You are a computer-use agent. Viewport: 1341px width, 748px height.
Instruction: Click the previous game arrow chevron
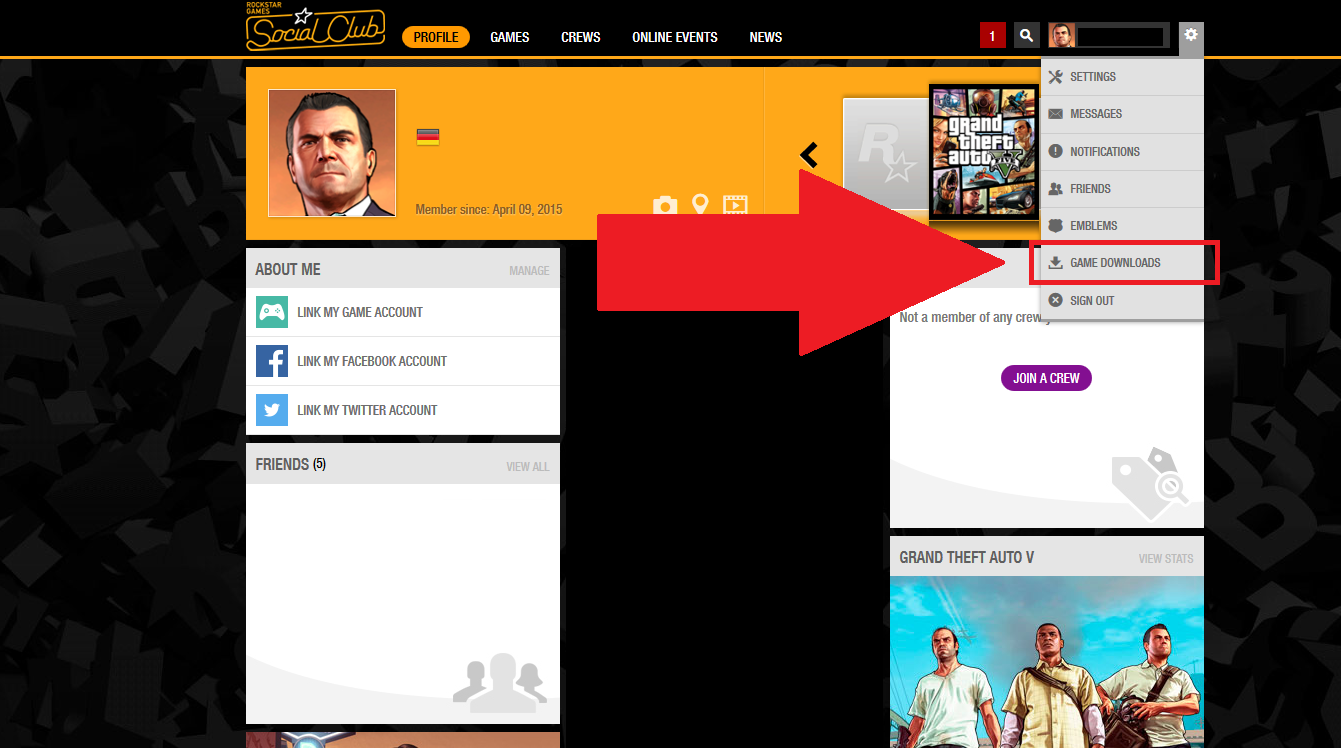(809, 155)
